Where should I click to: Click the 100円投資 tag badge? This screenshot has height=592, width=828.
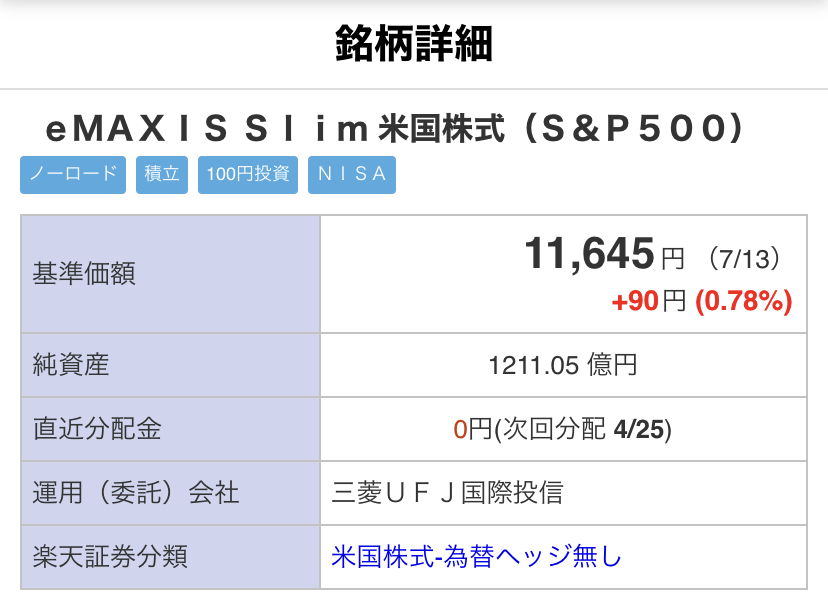tap(248, 175)
